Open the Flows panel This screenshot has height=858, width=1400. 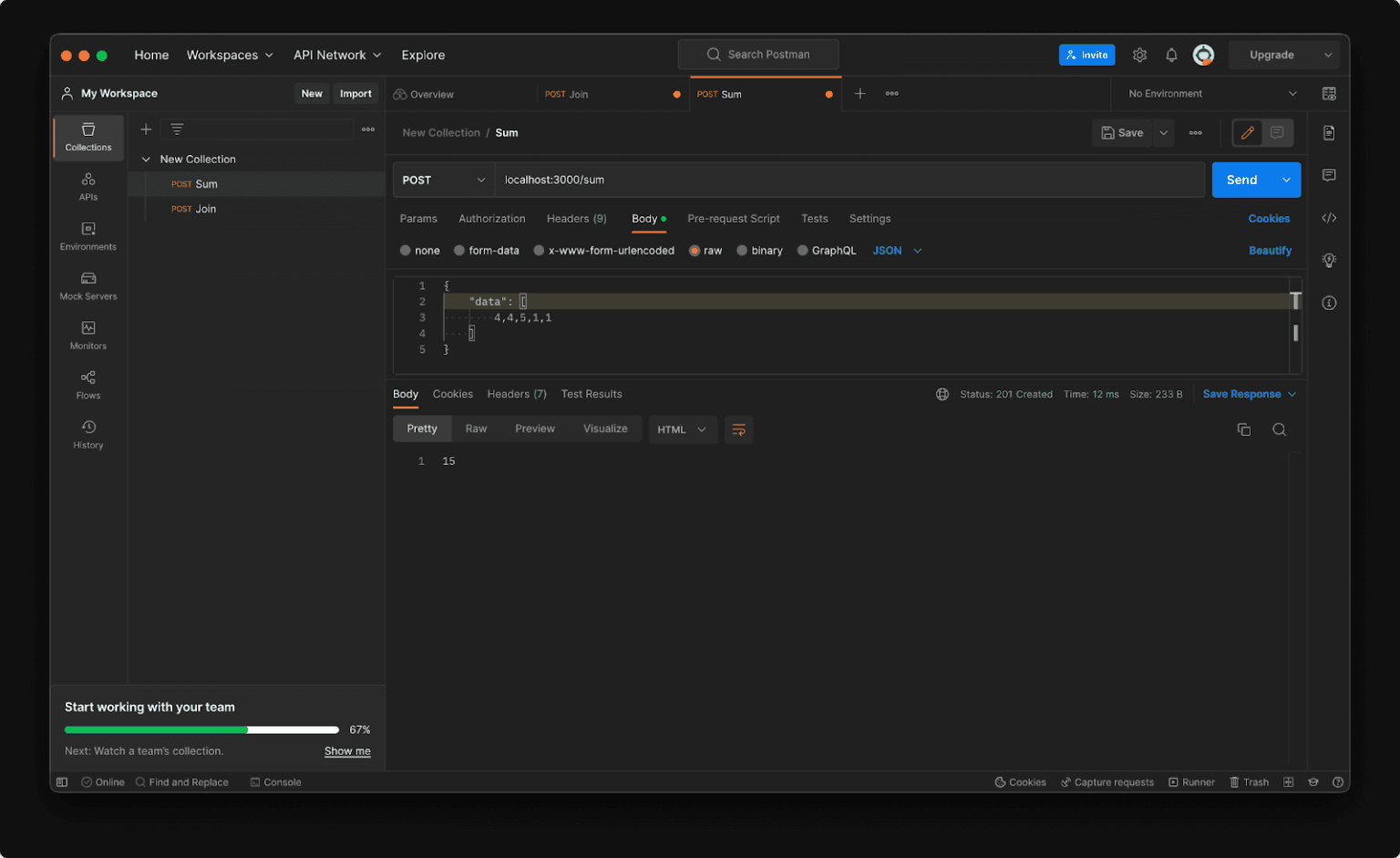click(x=87, y=385)
